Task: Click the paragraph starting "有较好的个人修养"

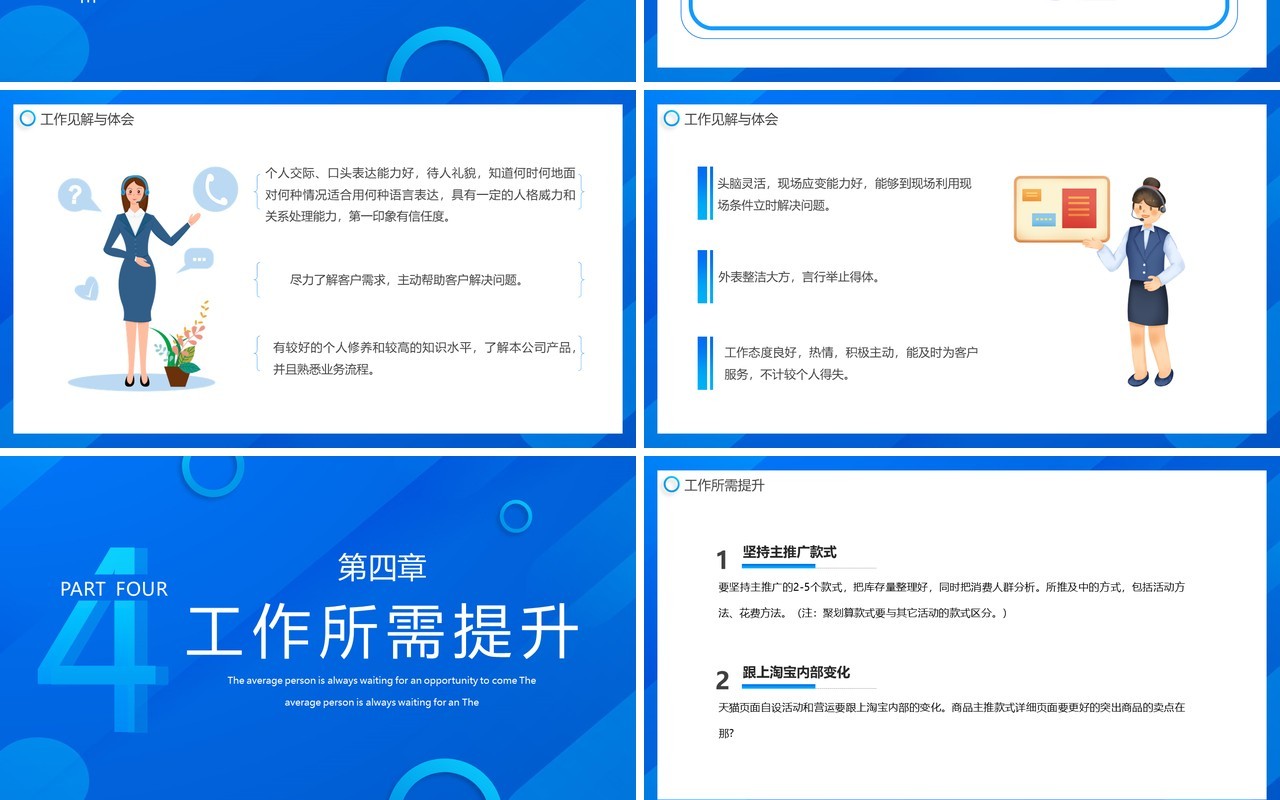Action: (426, 358)
